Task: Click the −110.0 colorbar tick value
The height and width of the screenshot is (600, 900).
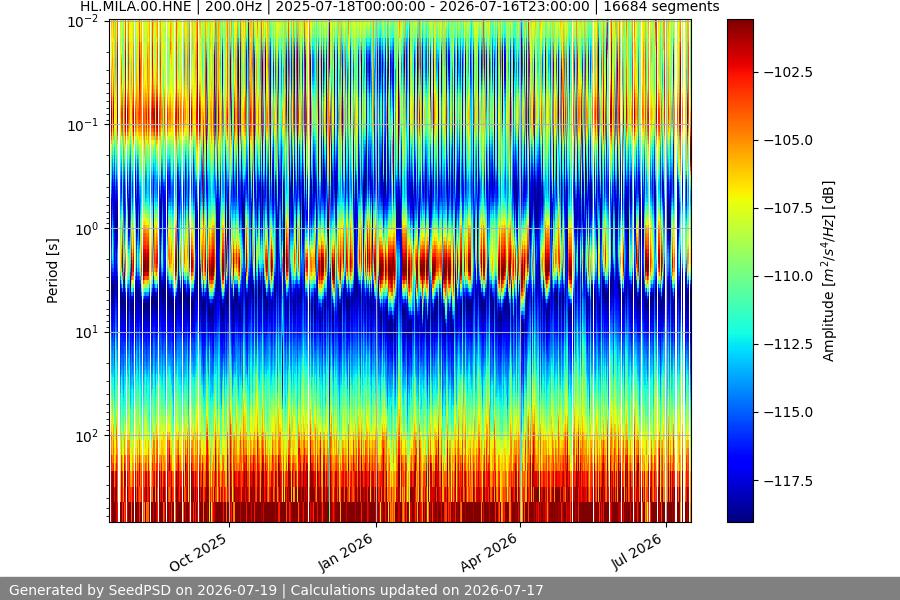Action: (788, 276)
